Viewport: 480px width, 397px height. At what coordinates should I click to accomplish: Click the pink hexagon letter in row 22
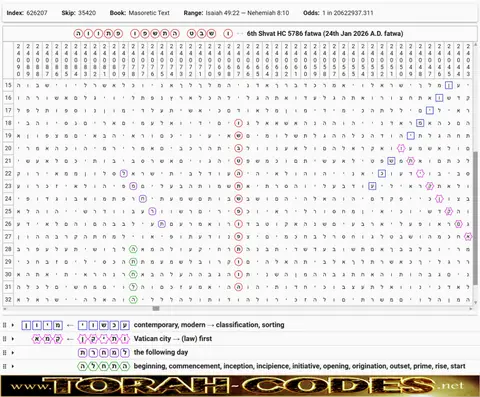click(x=420, y=174)
